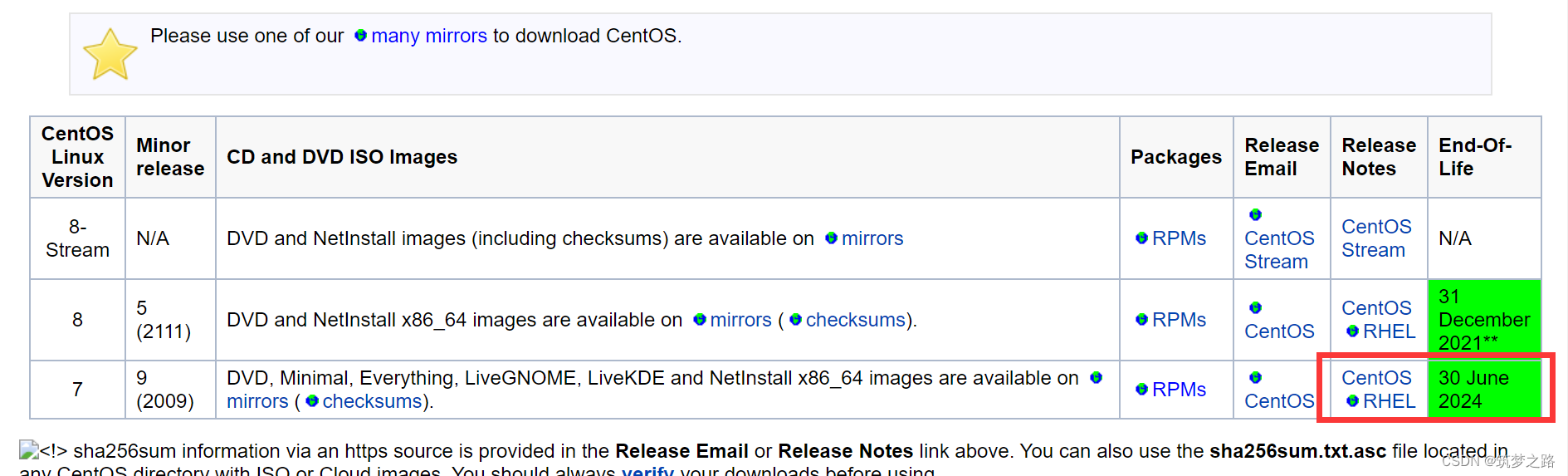Image resolution: width=1568 pixels, height=476 pixels.
Task: Open checksums link for CentOS 7
Action: pyautogui.click(x=372, y=401)
